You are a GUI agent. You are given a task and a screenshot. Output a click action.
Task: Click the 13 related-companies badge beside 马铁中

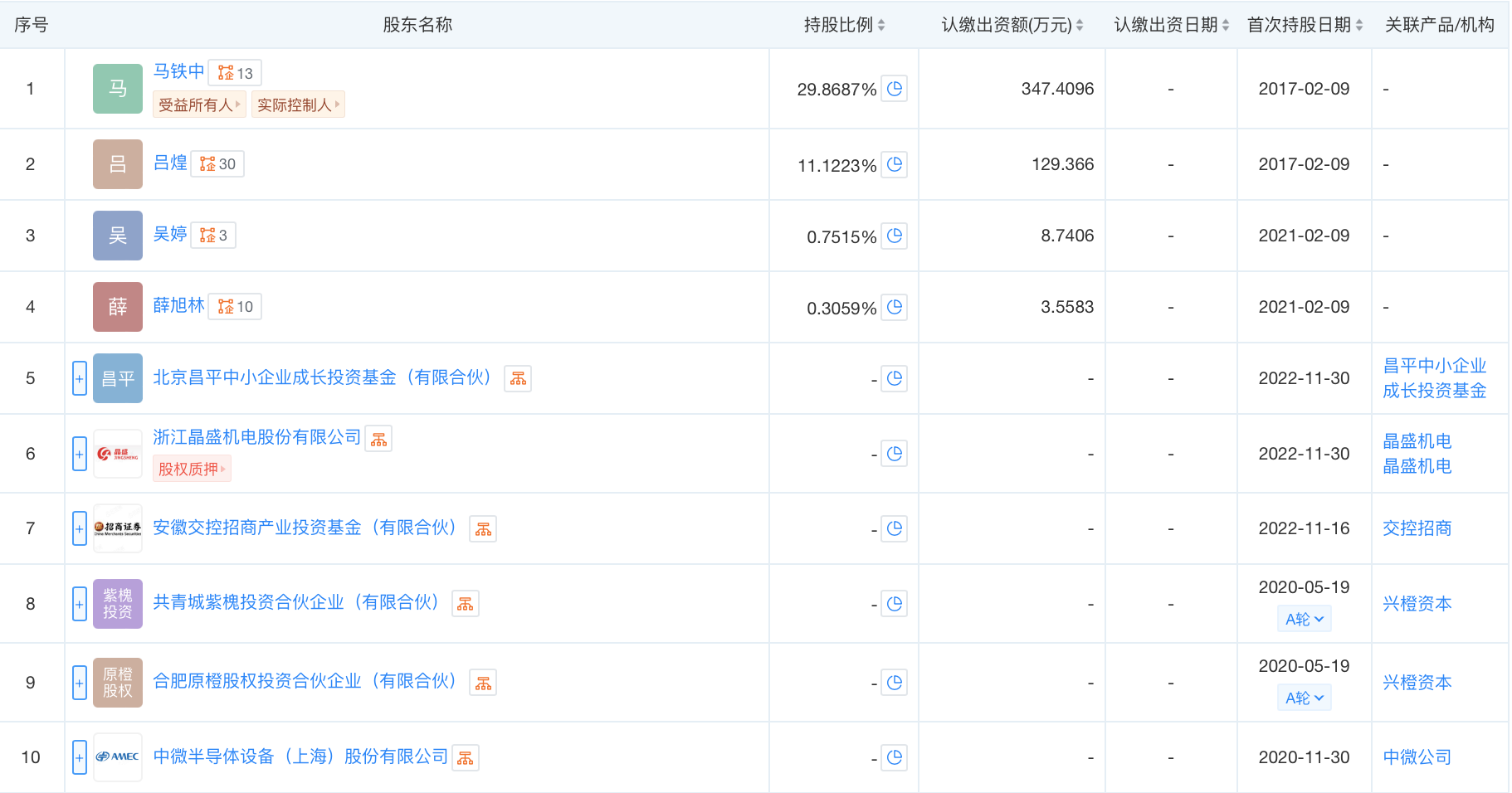coord(236,73)
